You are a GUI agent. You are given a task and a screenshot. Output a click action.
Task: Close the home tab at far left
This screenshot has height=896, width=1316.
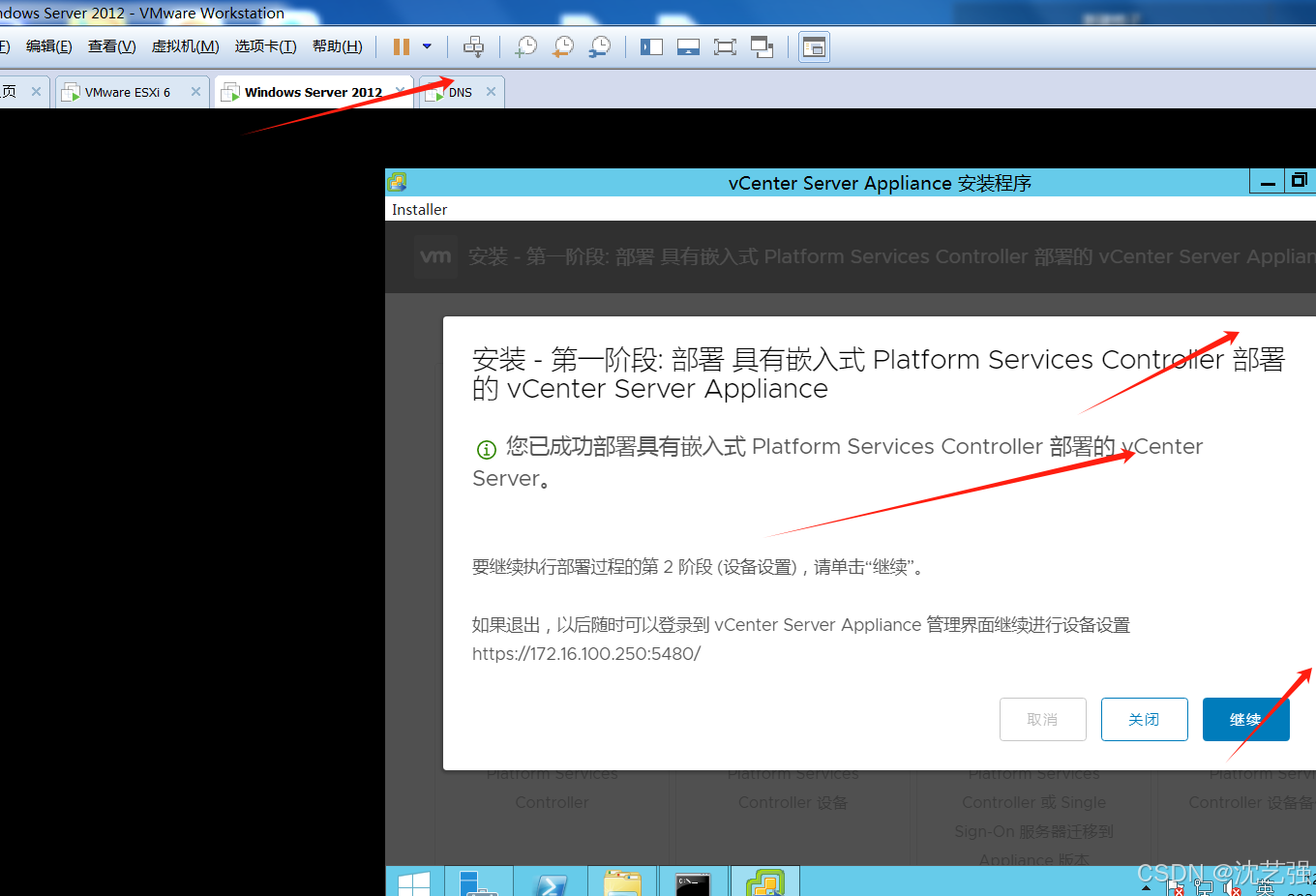point(36,92)
